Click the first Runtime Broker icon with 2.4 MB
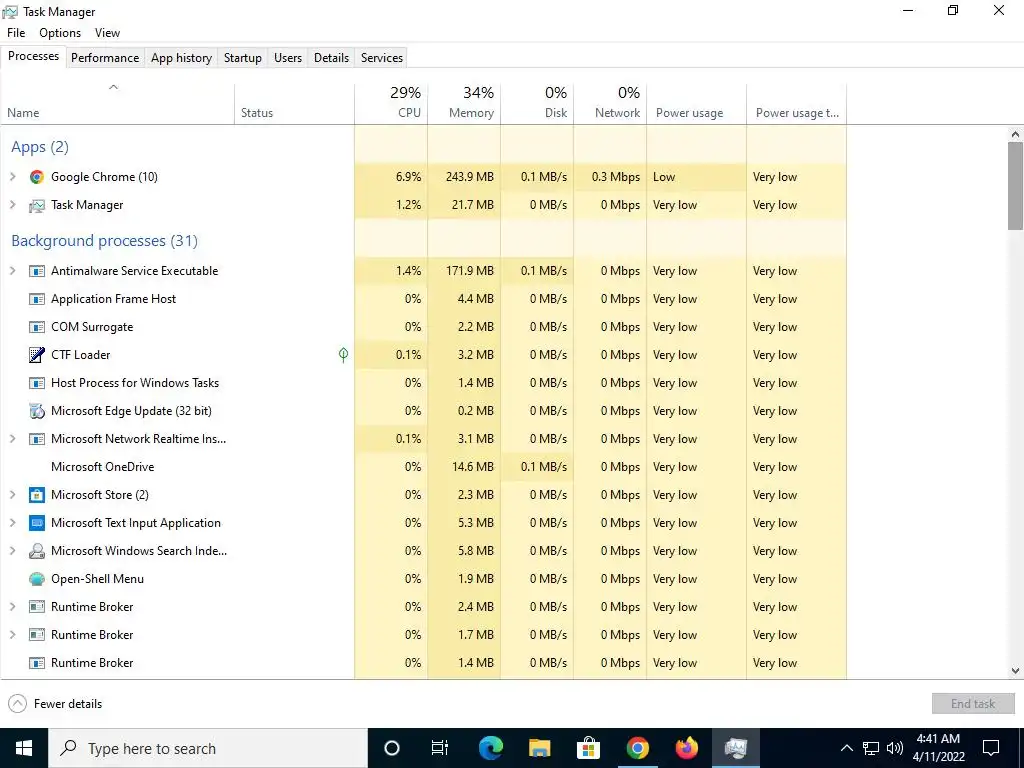 [x=37, y=607]
